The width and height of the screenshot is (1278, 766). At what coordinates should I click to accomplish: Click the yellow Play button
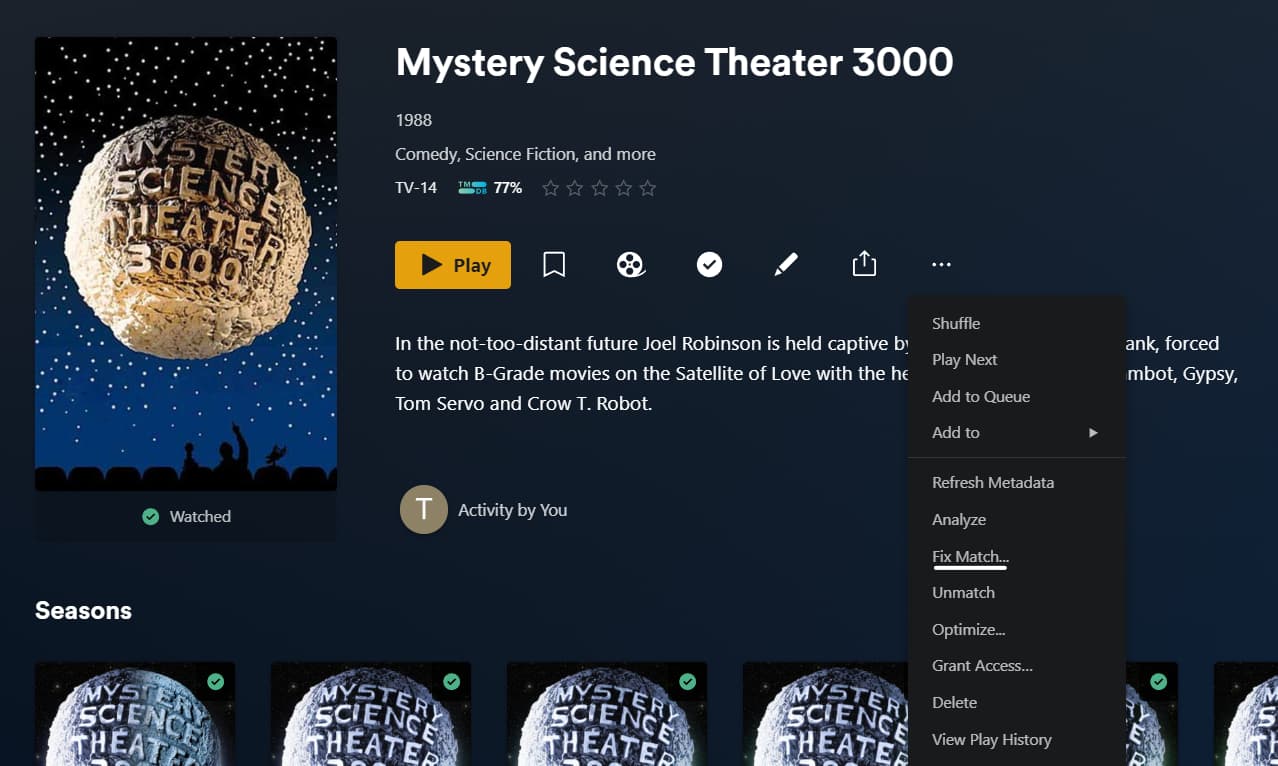tap(453, 265)
